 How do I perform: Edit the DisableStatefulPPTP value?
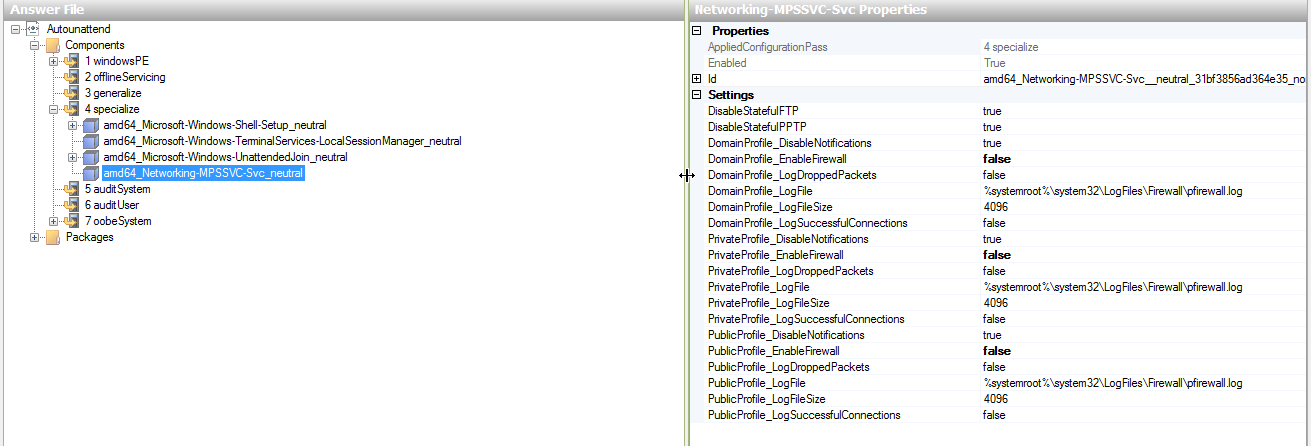992,127
